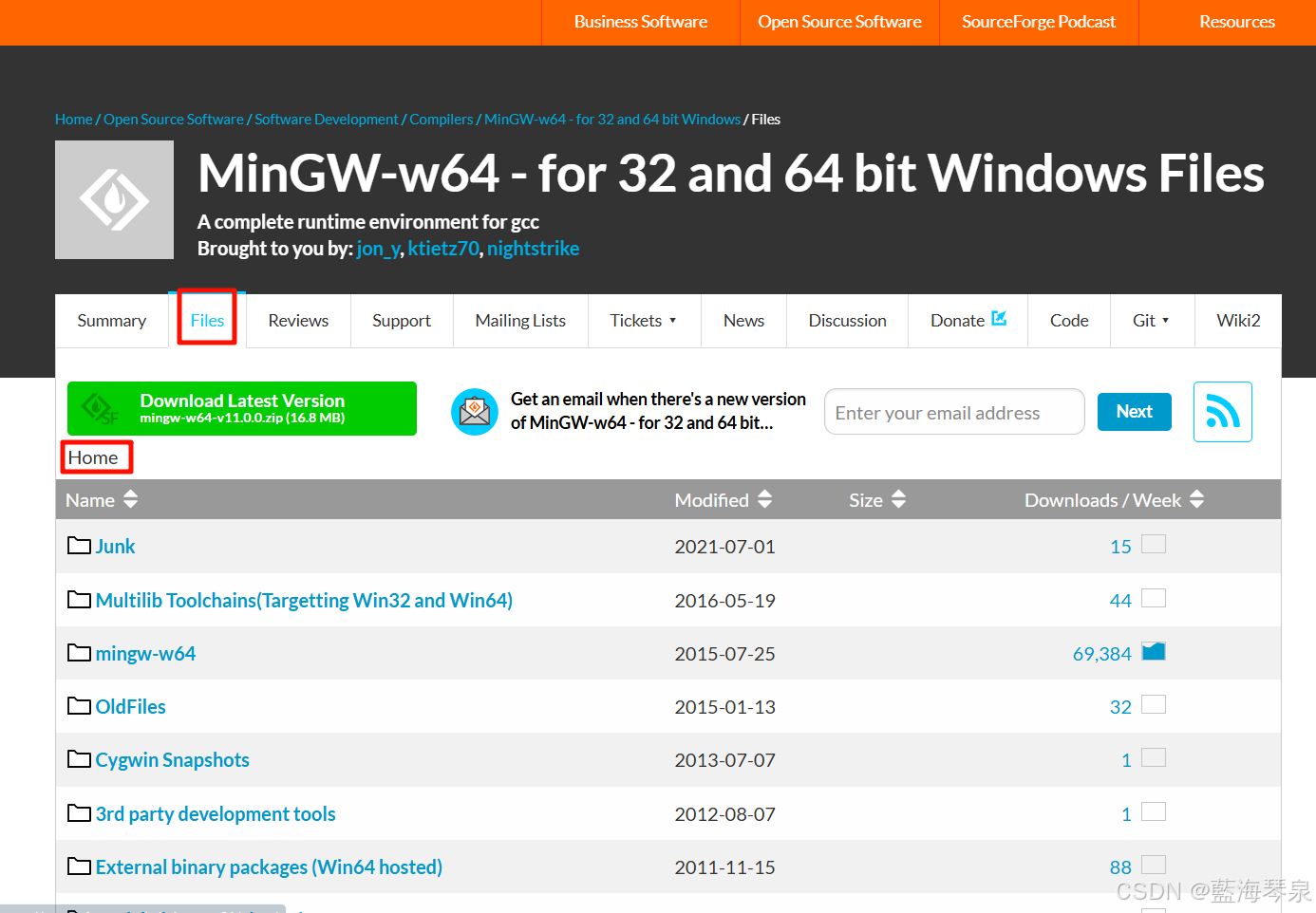The width and height of the screenshot is (1316, 913).
Task: Click the 69,384 downloads count for mingw-w64
Action: (1101, 654)
